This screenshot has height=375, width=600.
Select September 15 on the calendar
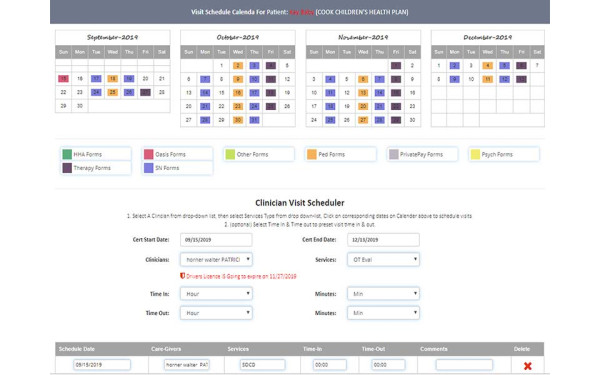63,79
